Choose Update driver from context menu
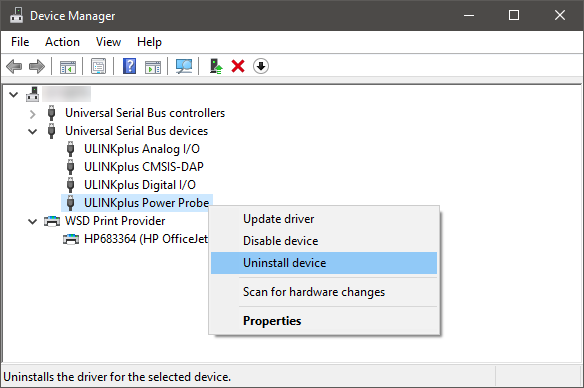 [x=324, y=219]
